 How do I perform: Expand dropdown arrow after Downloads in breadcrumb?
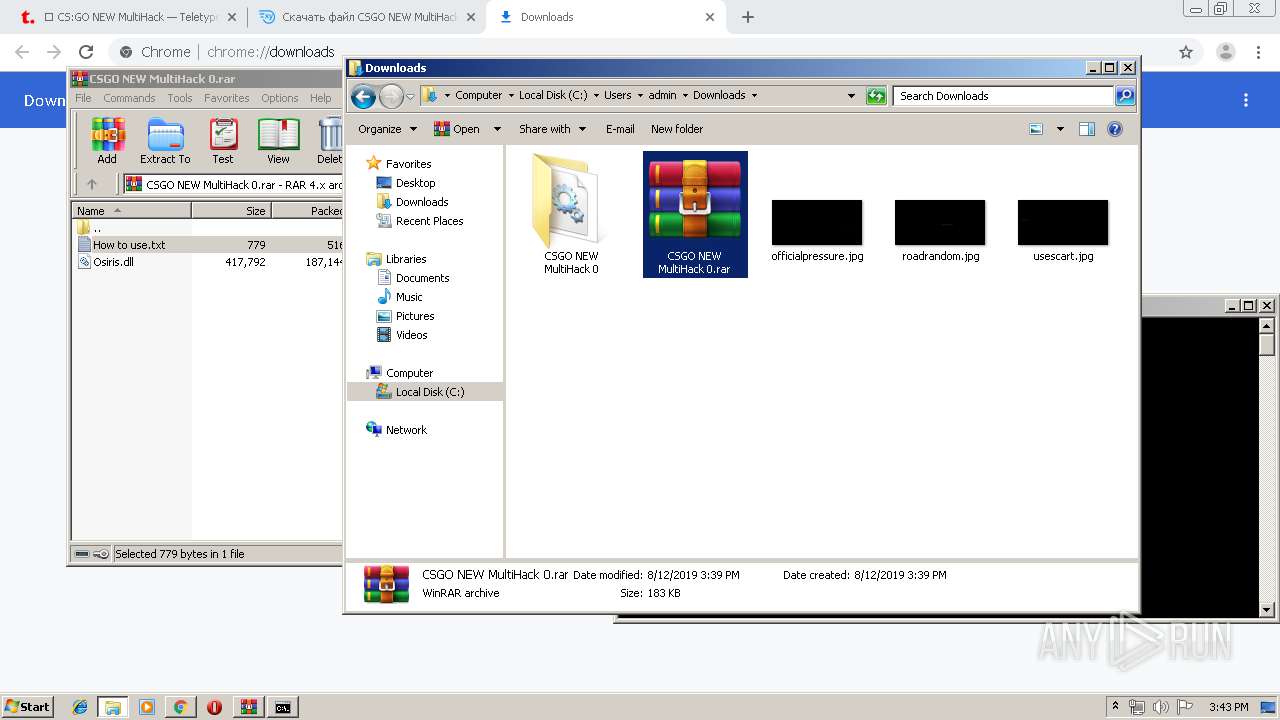pos(754,96)
